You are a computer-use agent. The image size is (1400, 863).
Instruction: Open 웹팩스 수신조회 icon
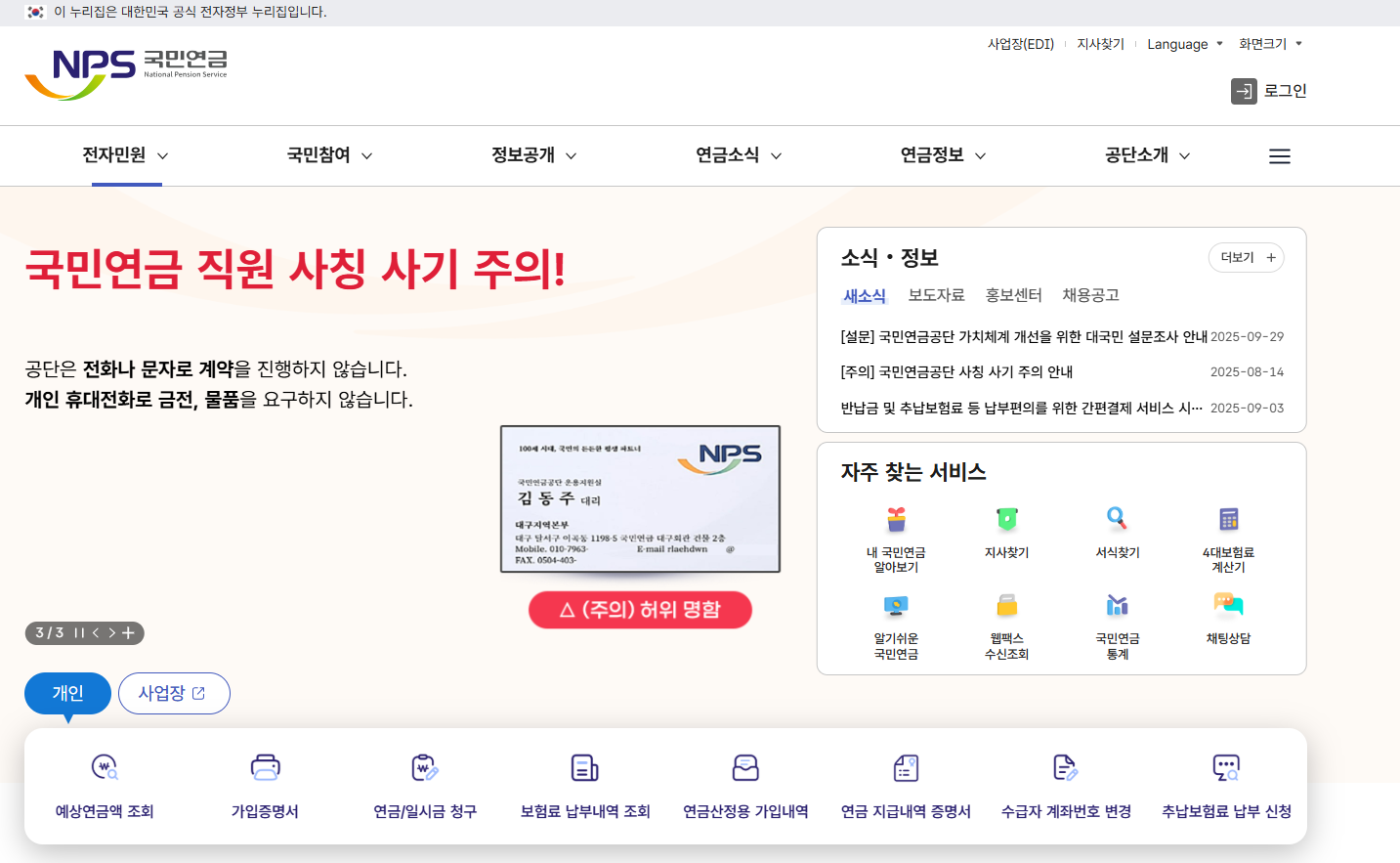1006,606
